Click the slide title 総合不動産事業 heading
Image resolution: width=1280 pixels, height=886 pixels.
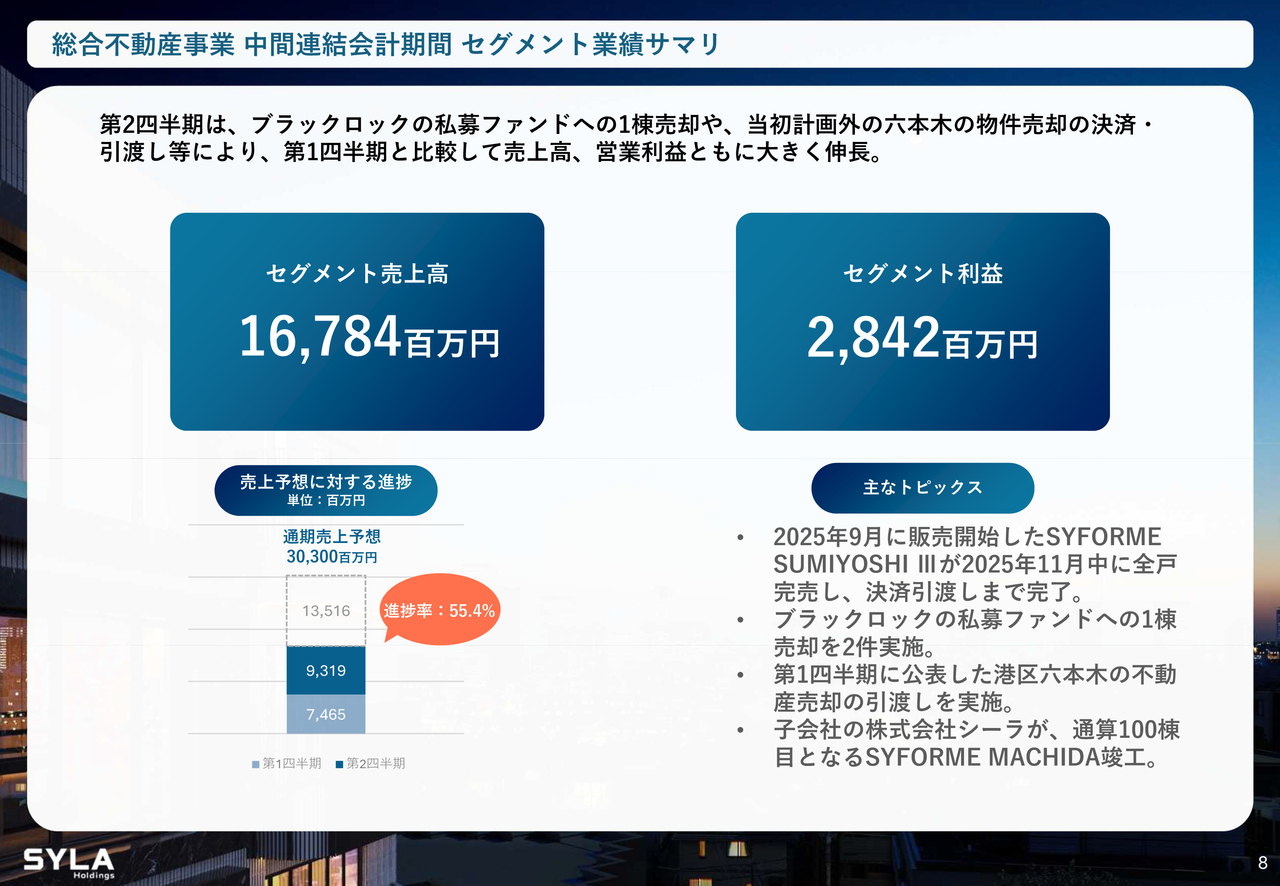(x=385, y=45)
